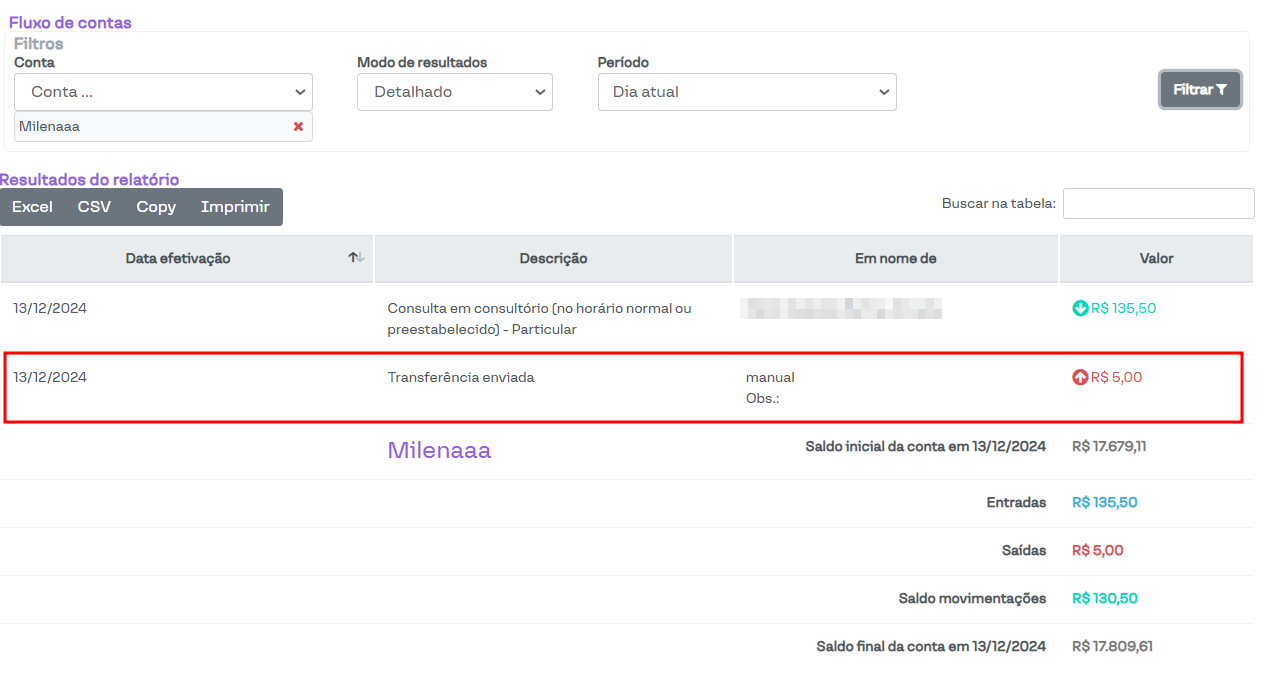1265x678 pixels.
Task: Expand the Modo de resultados dropdown
Action: tap(454, 92)
